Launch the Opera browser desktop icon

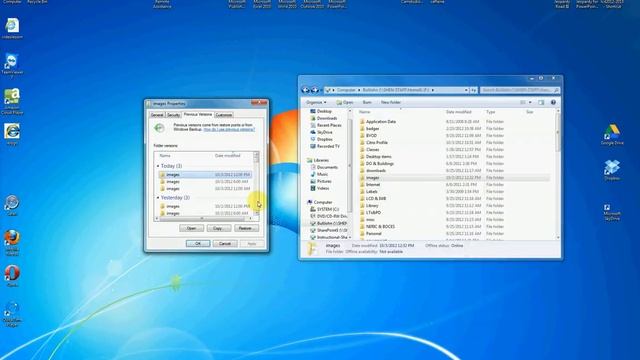pos(12,276)
